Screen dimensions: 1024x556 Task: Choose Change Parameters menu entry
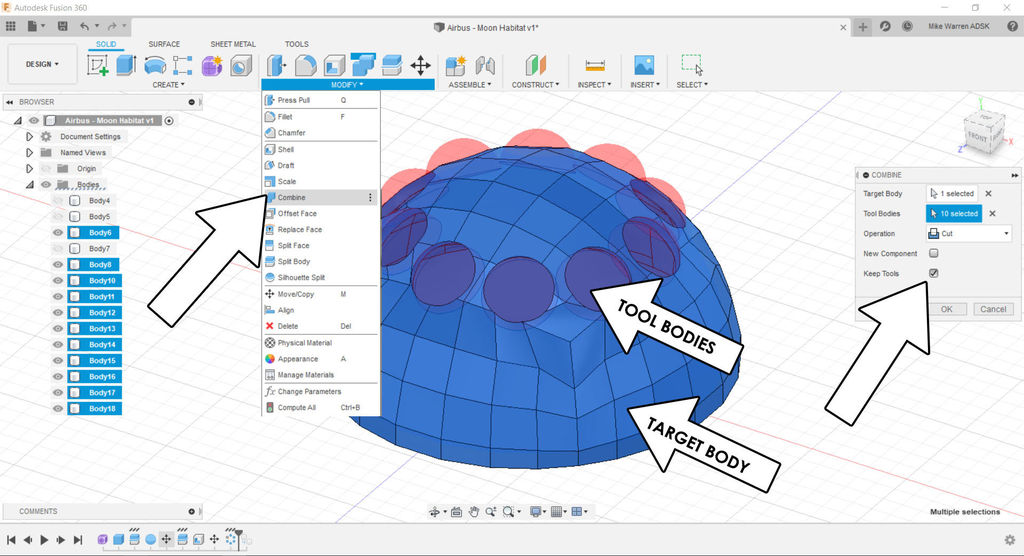coord(321,391)
